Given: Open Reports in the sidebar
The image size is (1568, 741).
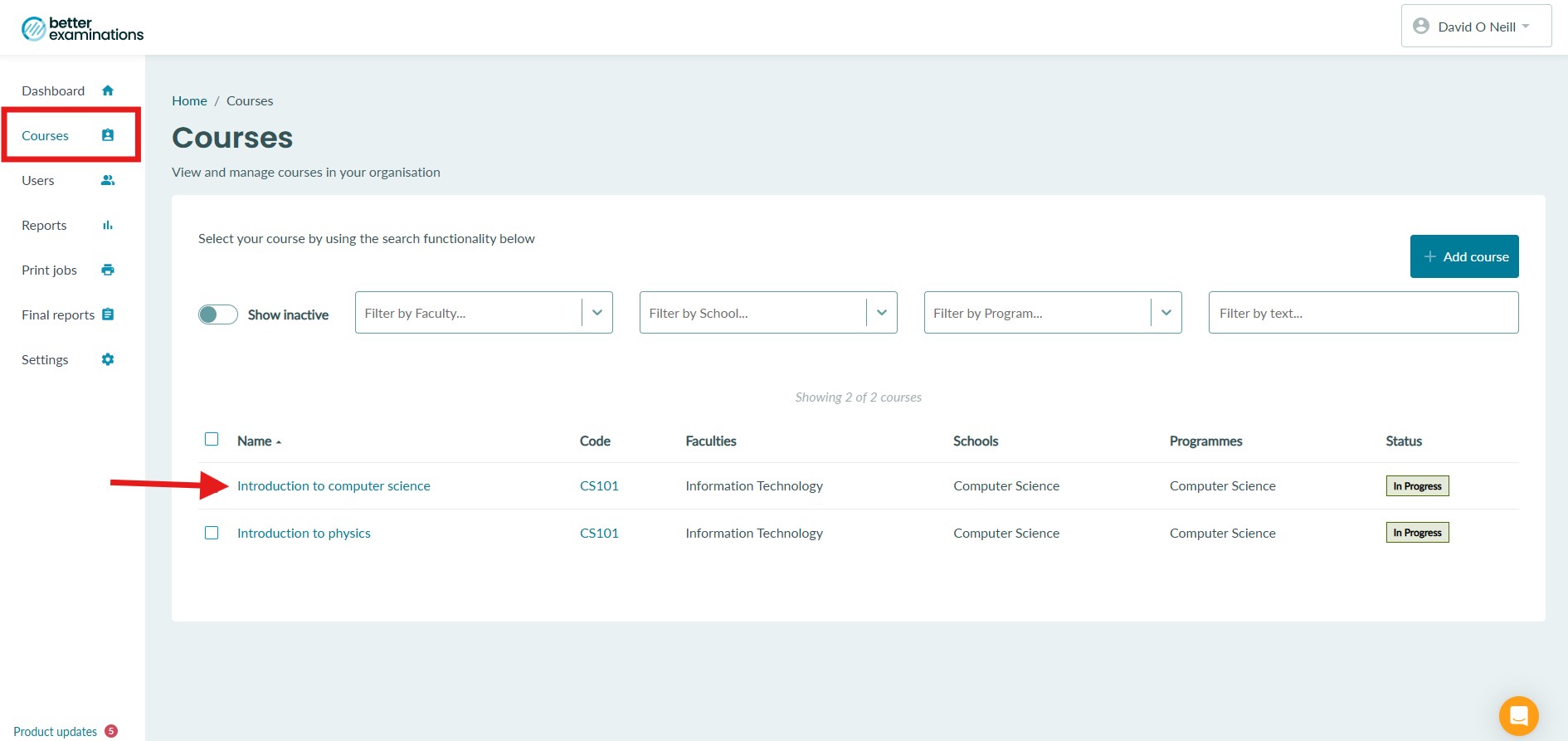Looking at the screenshot, I should pyautogui.click(x=44, y=225).
